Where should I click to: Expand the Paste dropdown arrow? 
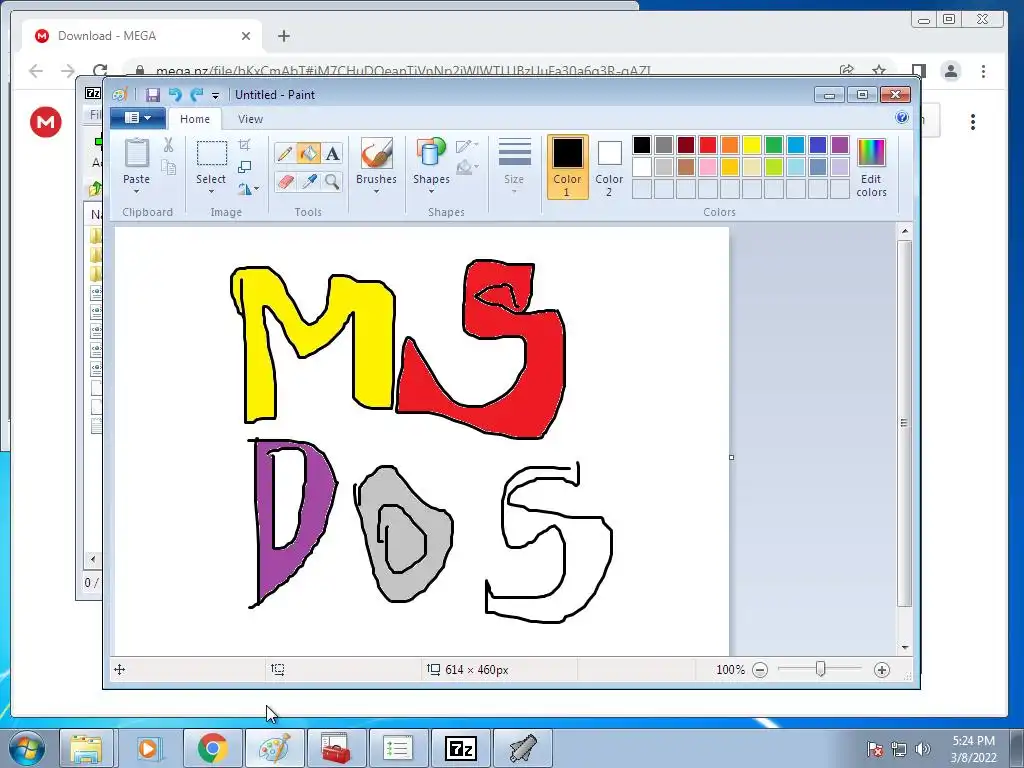(x=136, y=192)
